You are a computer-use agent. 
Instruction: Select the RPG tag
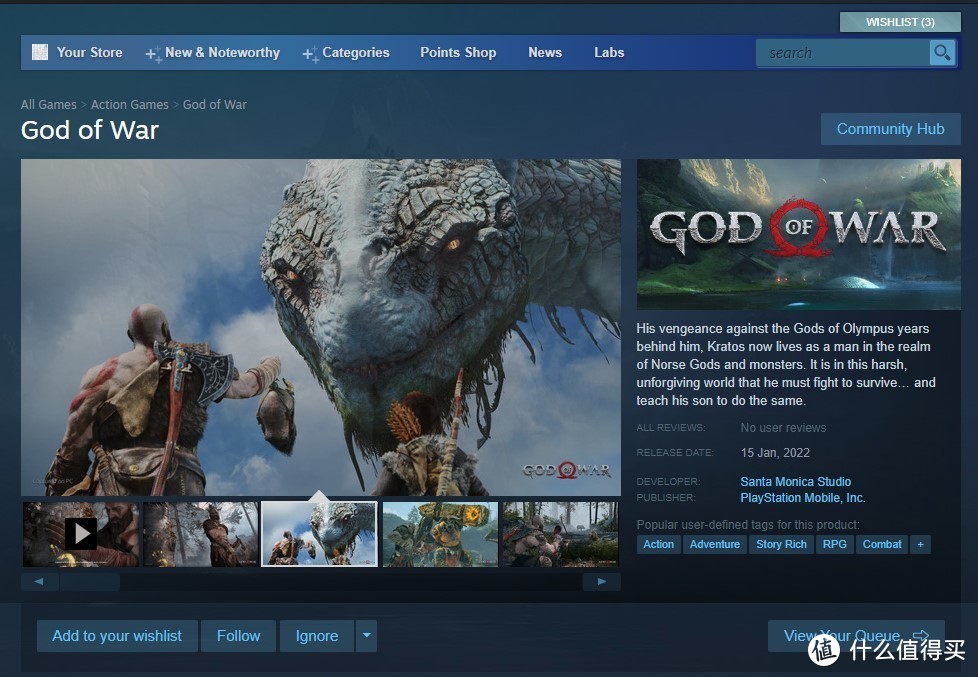835,544
